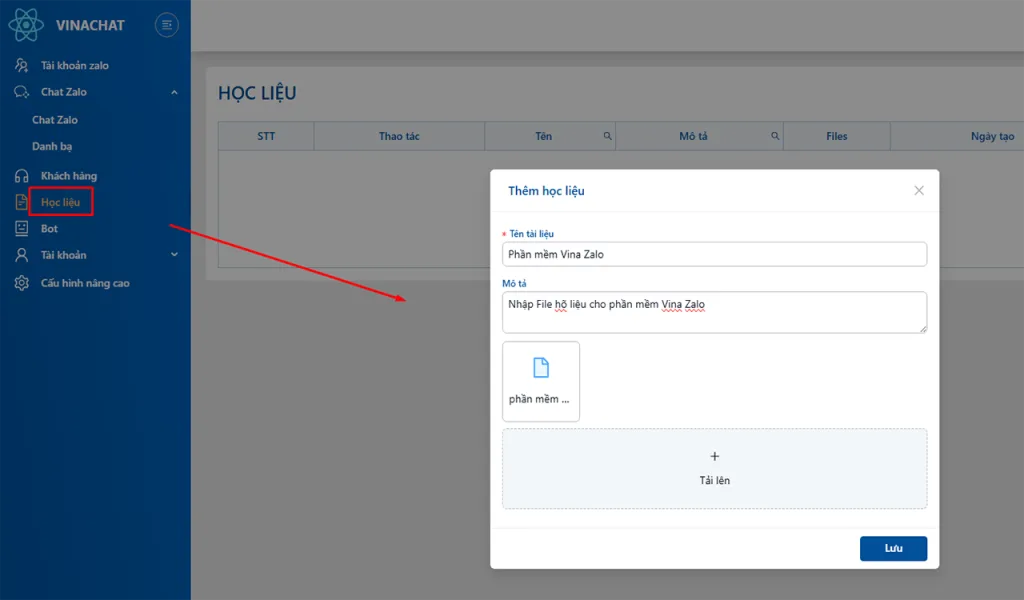Viewport: 1024px width, 600px height.
Task: Click the Mô tả description textarea
Action: [x=714, y=312]
